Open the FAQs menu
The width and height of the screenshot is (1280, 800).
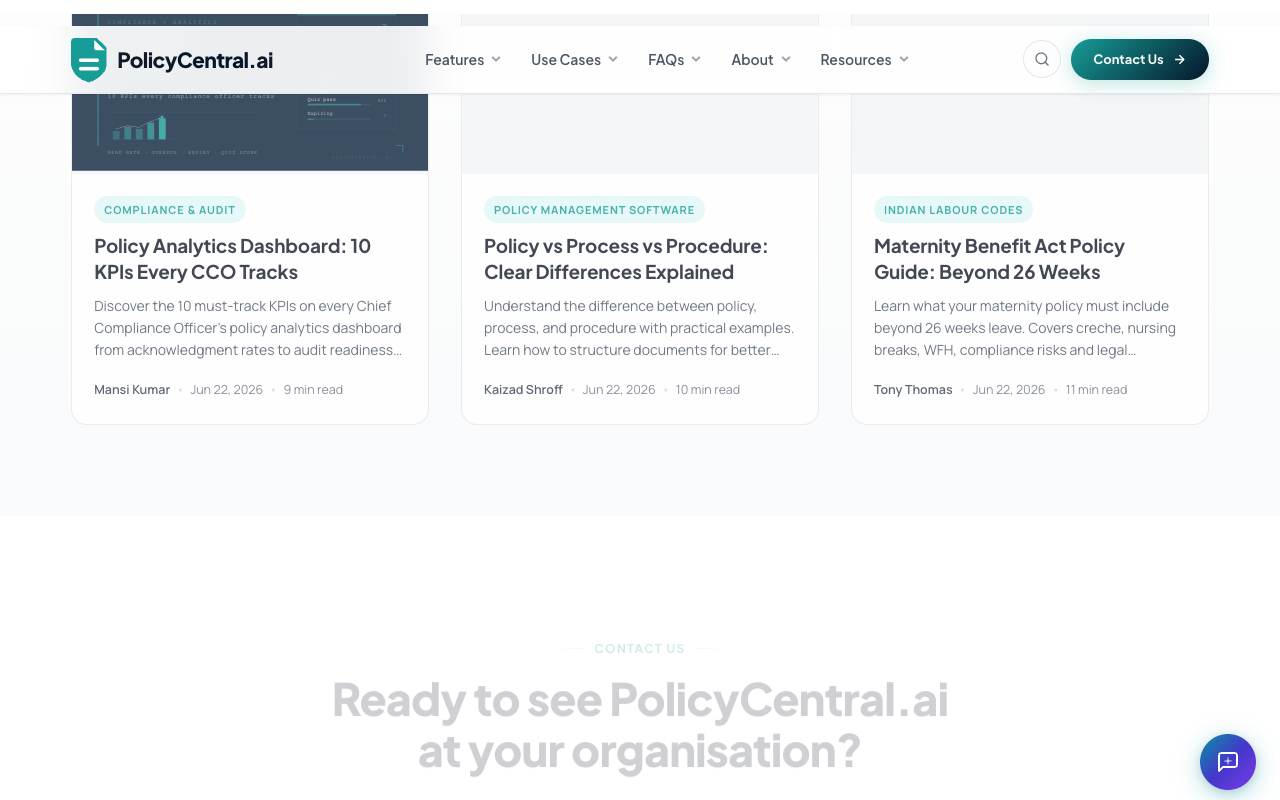pyautogui.click(x=675, y=59)
